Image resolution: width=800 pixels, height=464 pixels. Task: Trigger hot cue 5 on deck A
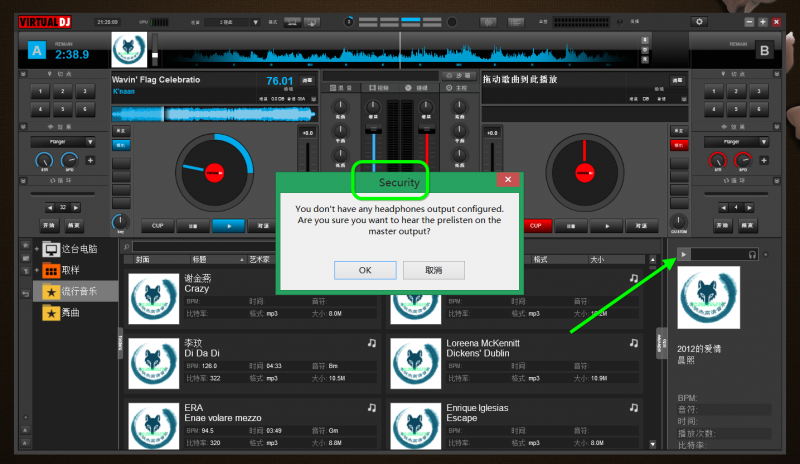[x=63, y=109]
